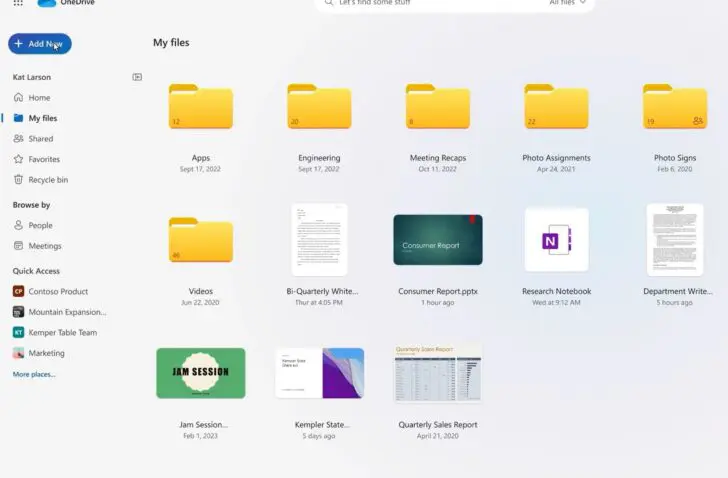This screenshot has width=728, height=478.
Task: Click the Meeting Recaps folder name
Action: 438,158
